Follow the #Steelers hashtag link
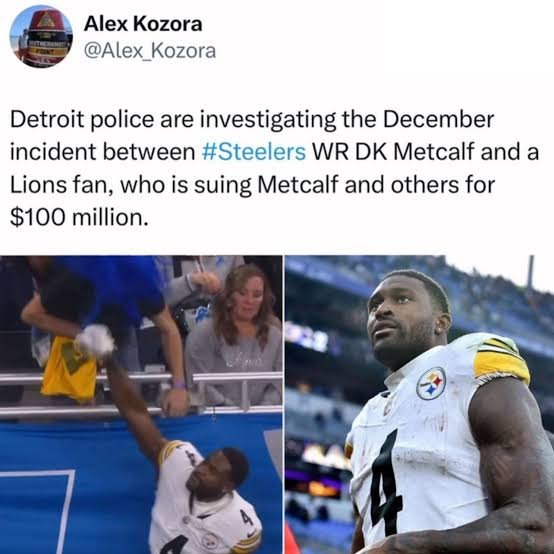 [x=254, y=152]
